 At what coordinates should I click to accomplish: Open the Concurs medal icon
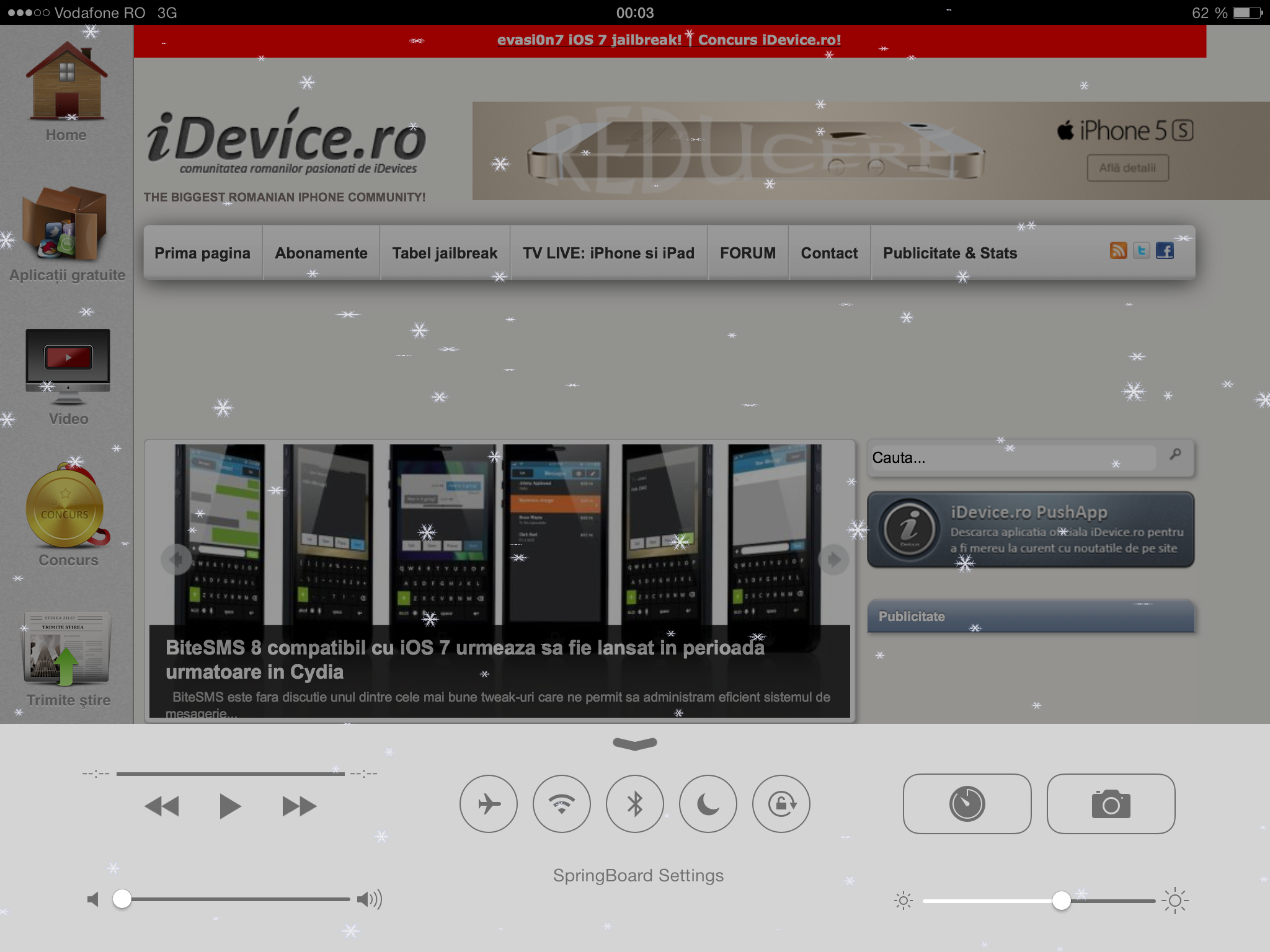[67, 506]
